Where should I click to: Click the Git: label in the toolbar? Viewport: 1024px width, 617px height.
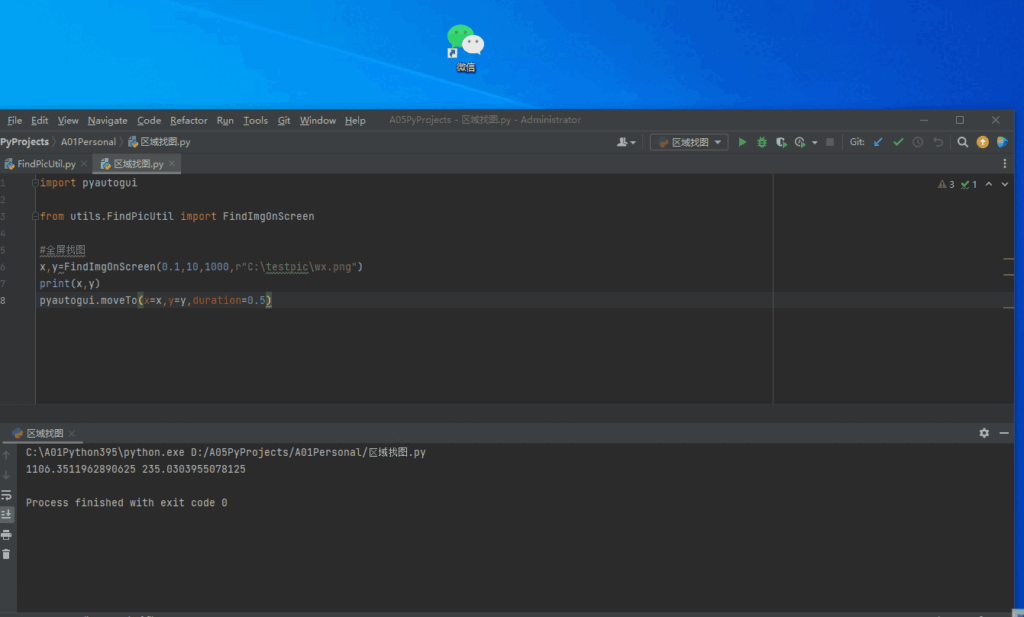click(x=857, y=142)
